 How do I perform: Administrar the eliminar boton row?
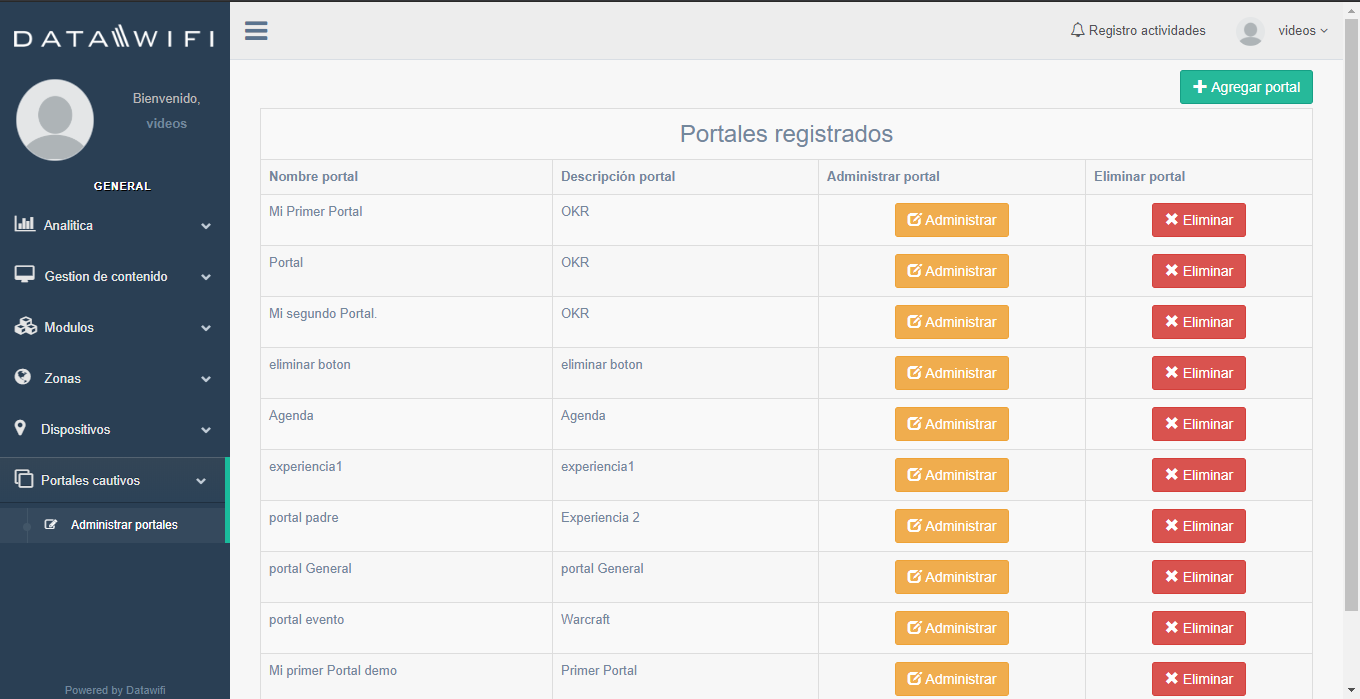[x=952, y=373]
